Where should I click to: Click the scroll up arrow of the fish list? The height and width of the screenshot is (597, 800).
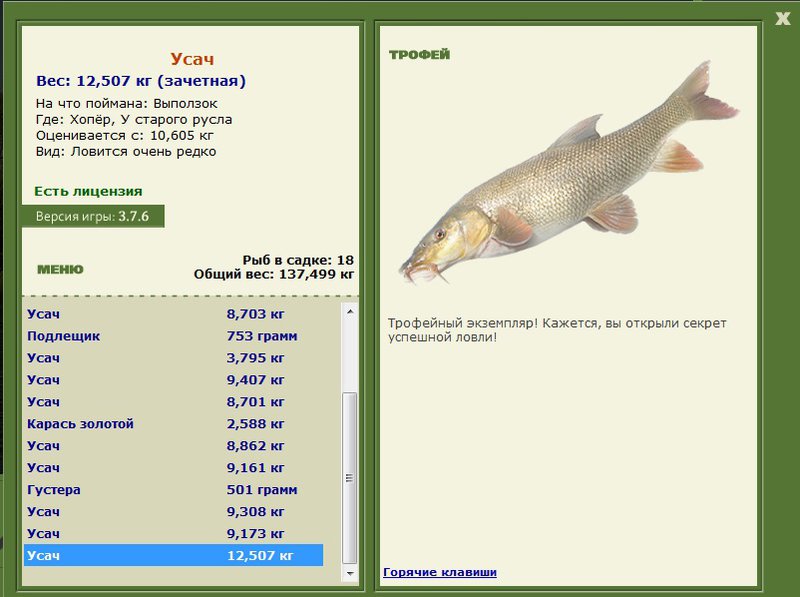(x=350, y=311)
